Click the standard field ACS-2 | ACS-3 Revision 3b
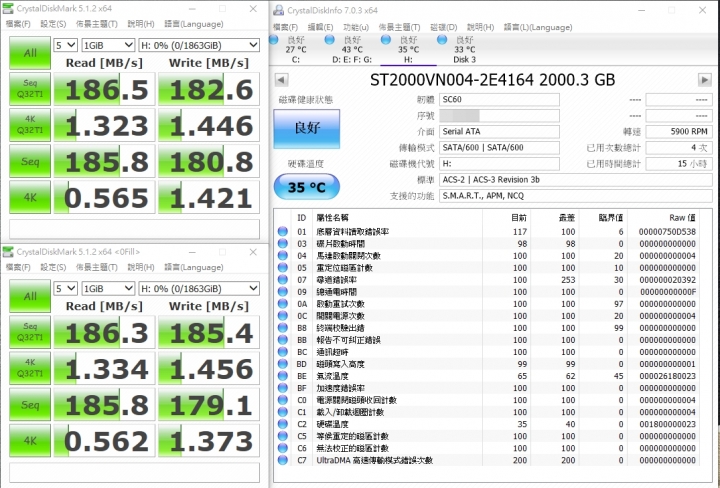 click(x=575, y=180)
